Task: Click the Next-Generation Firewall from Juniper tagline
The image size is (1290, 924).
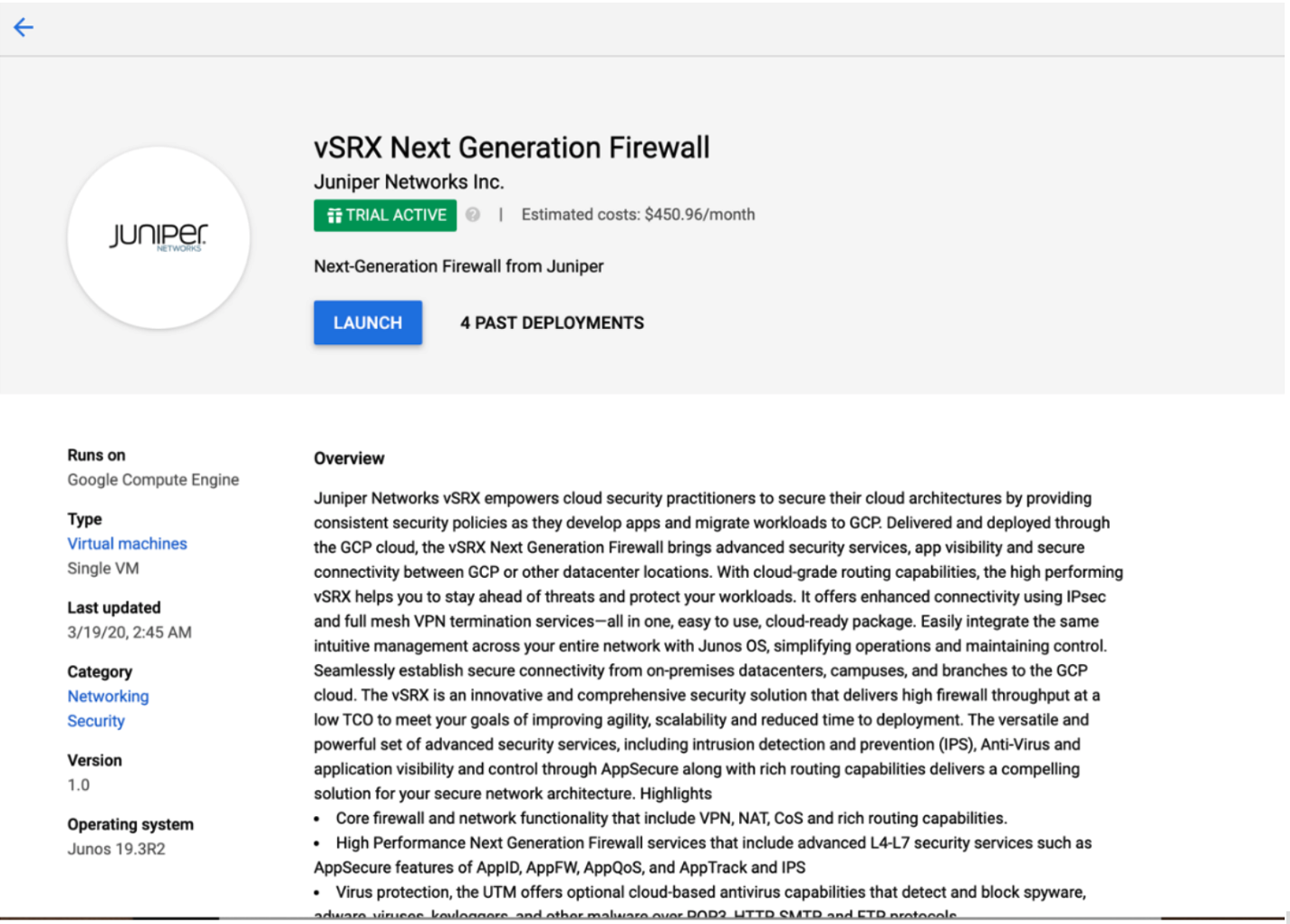Action: click(458, 266)
